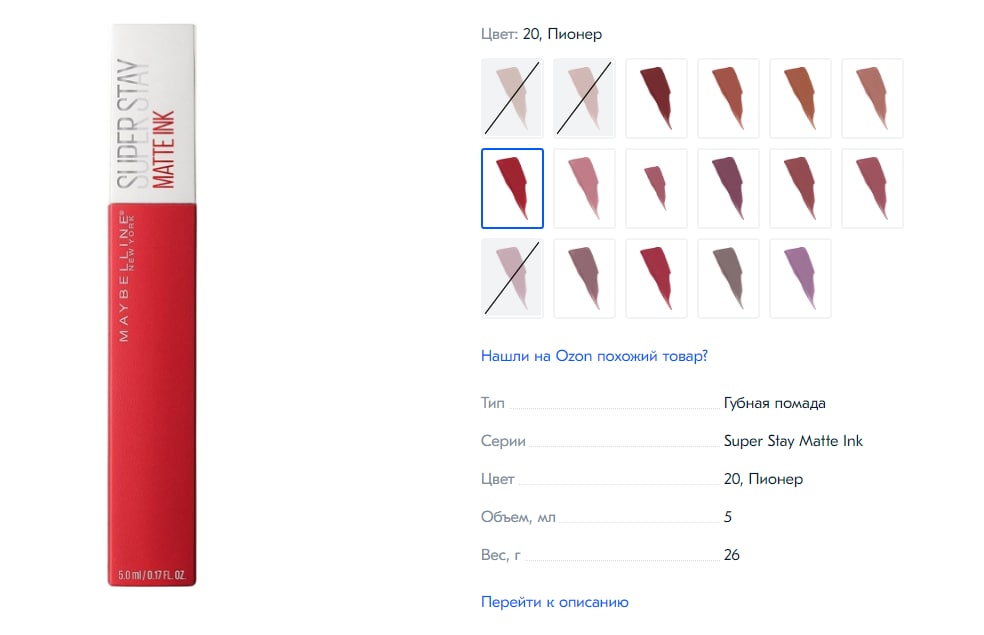Screen dimensions: 984x635
Task: Click the second crossed-out beige swatch
Action: click(x=584, y=99)
